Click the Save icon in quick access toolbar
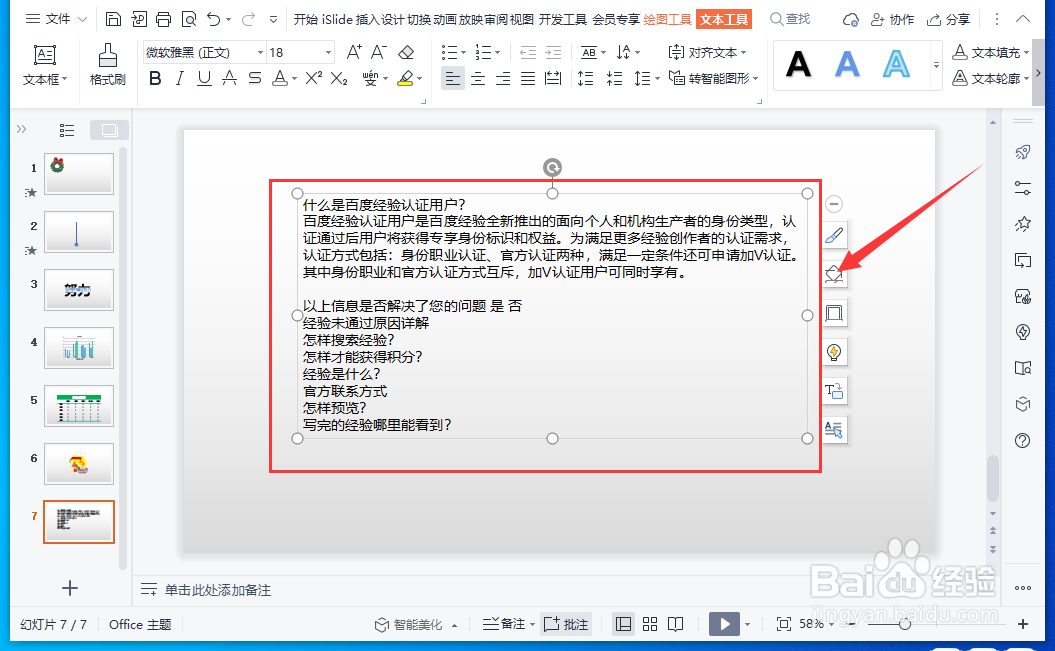Image resolution: width=1055 pixels, height=651 pixels. pyautogui.click(x=113, y=19)
